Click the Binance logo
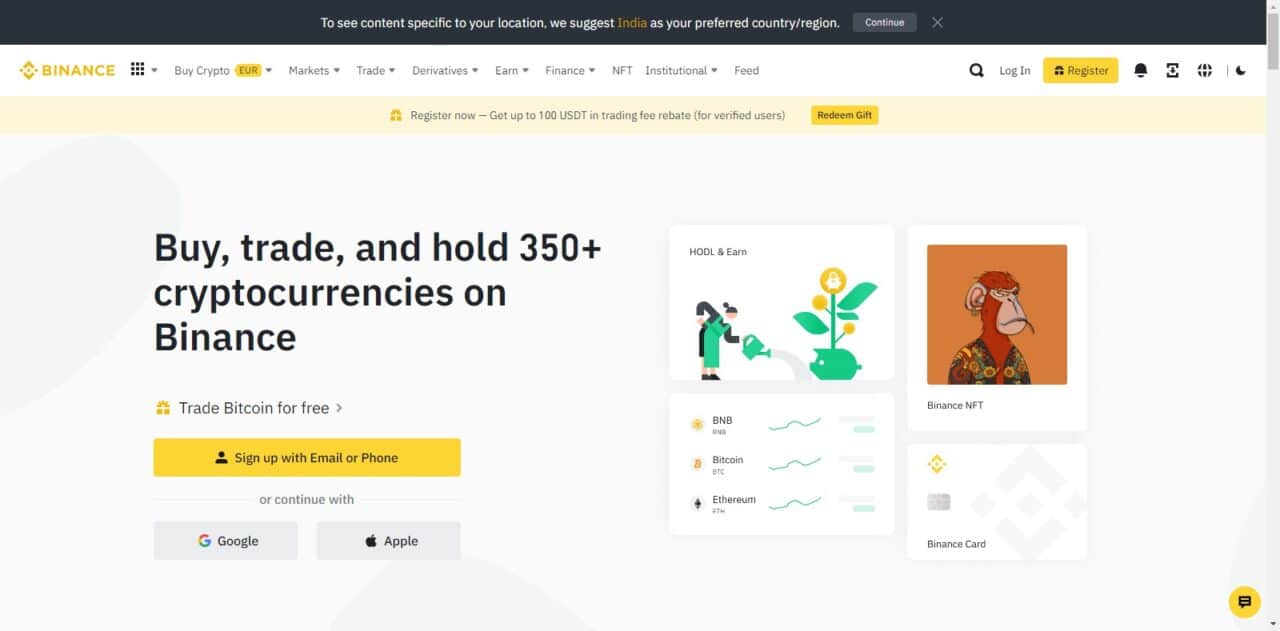The width and height of the screenshot is (1280, 631). (67, 70)
